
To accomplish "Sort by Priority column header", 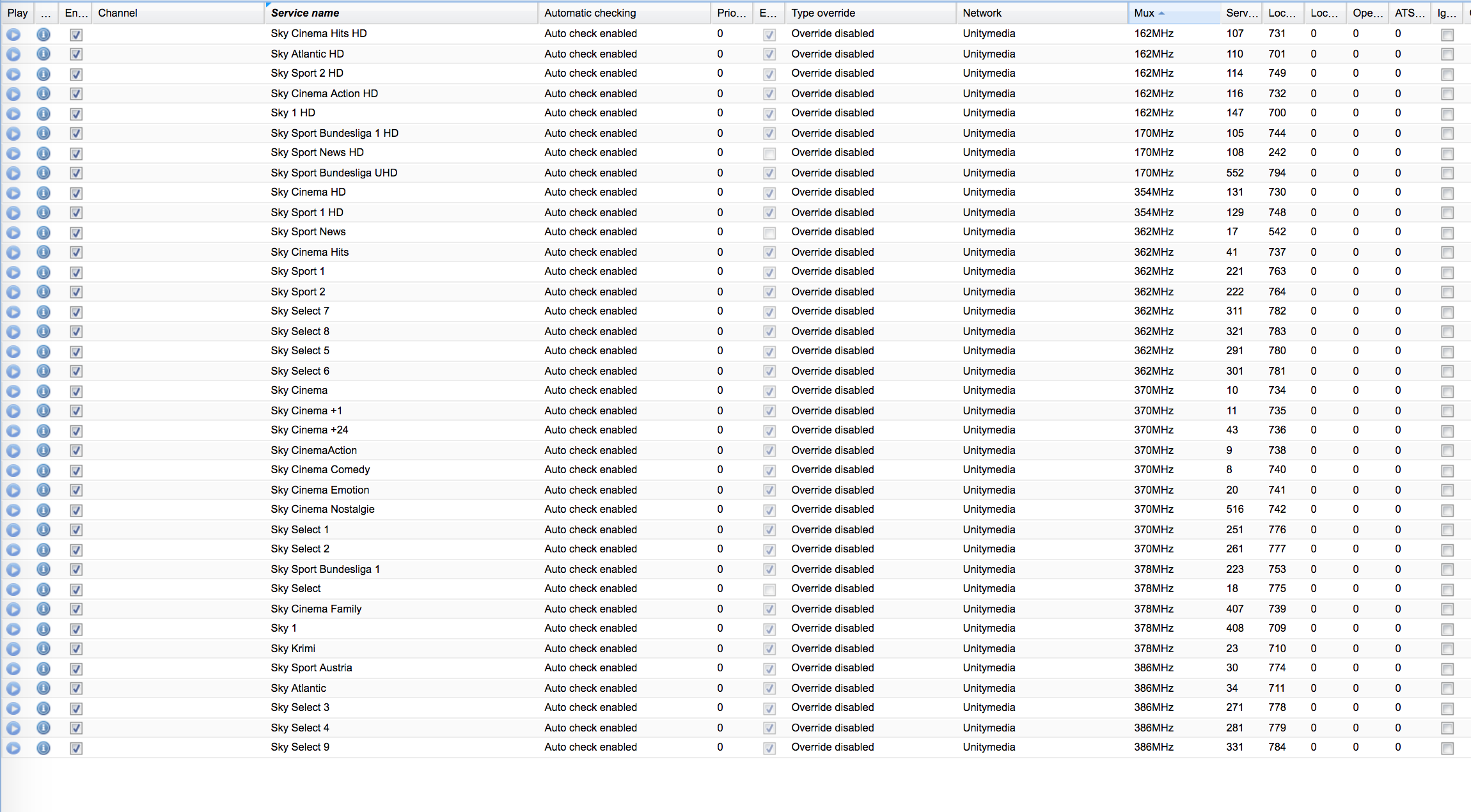I will [x=732, y=13].
